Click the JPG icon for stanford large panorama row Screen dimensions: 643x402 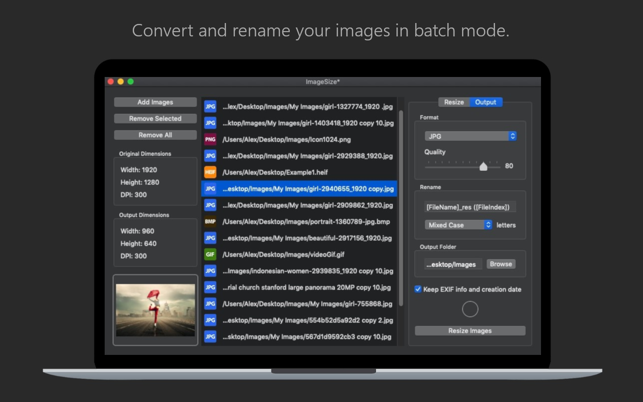pos(210,287)
